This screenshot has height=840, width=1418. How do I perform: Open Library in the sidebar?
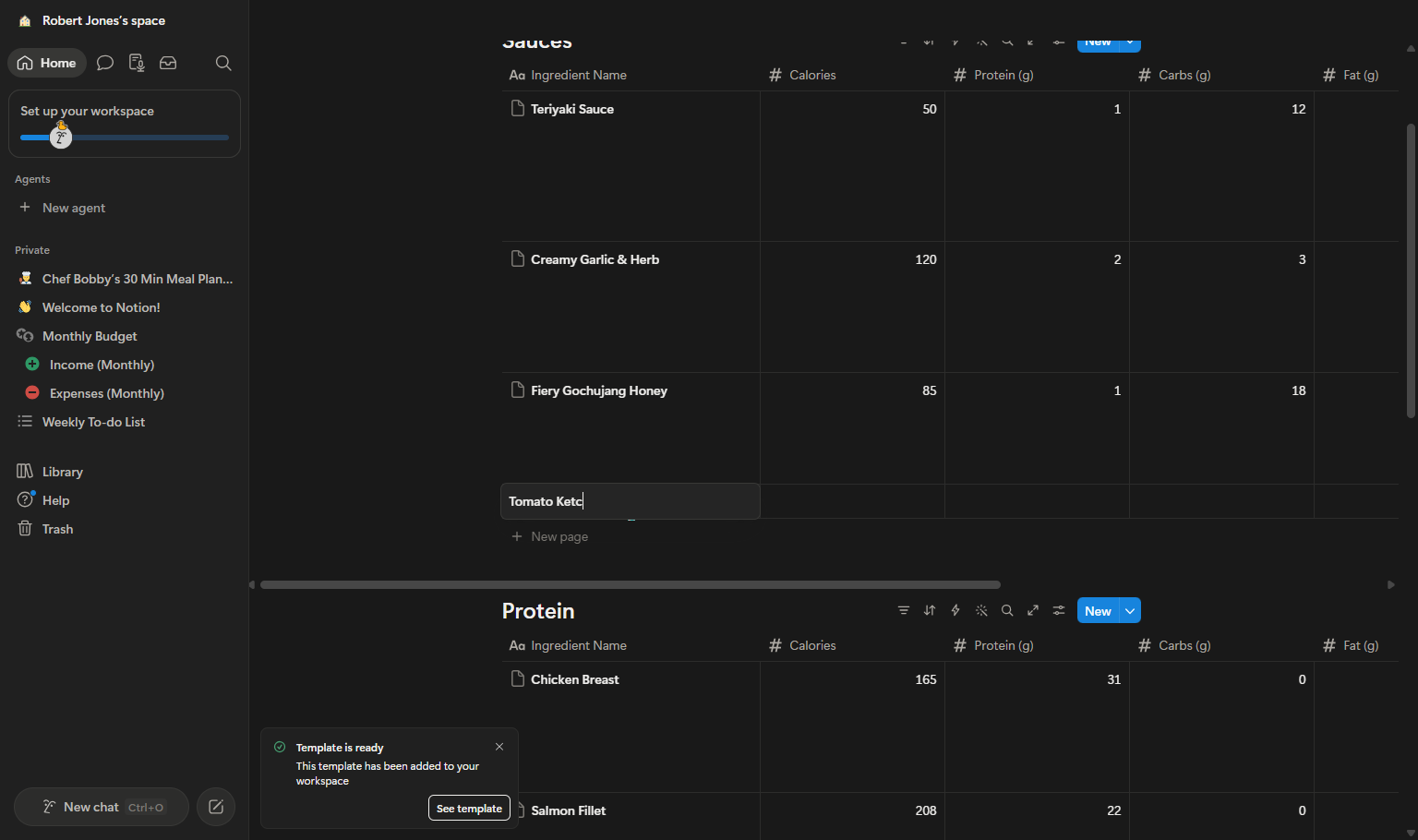coord(62,472)
